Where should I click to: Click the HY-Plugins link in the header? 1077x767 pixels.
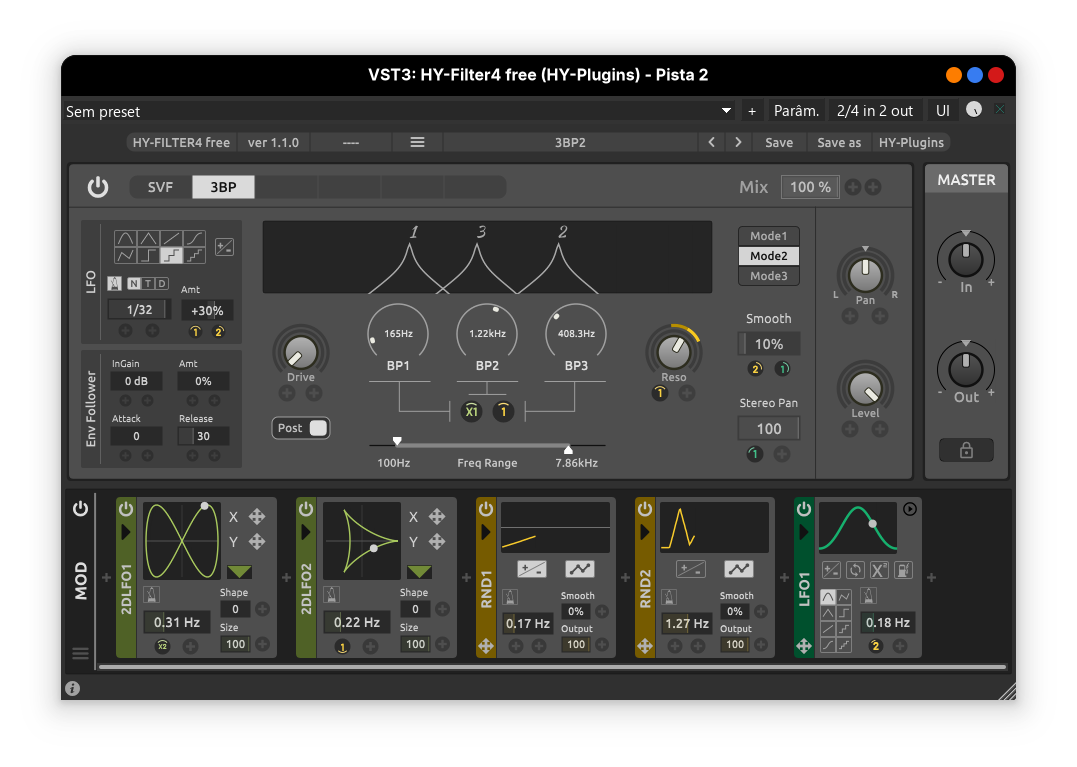pyautogui.click(x=911, y=142)
